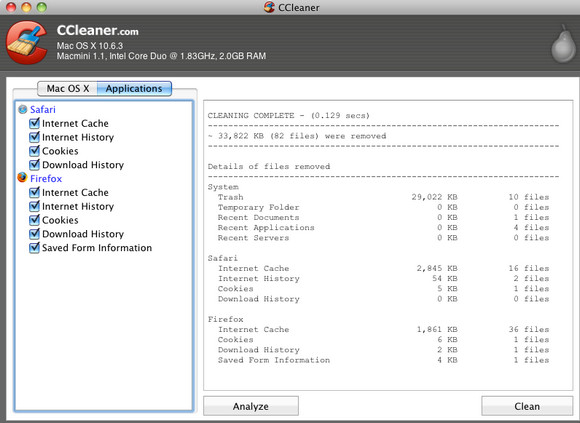Click the Trash row in results

tap(383, 197)
